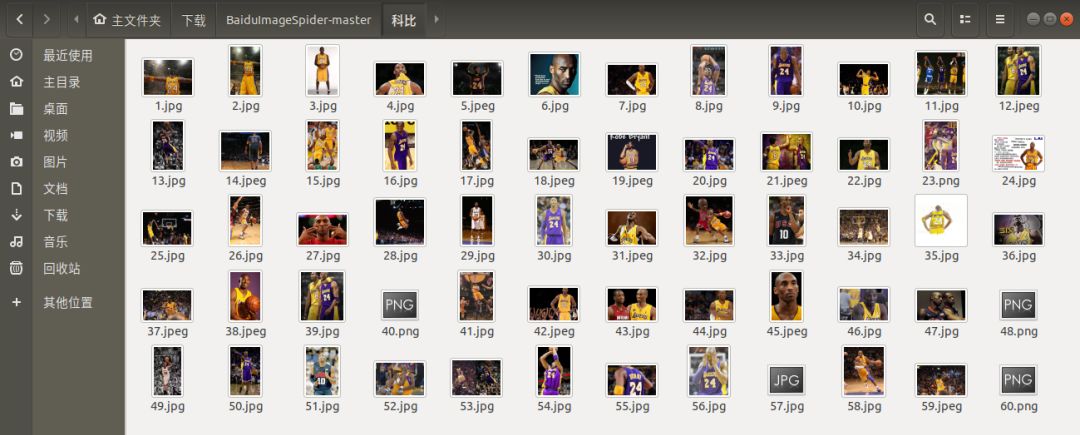Image resolution: width=1080 pixels, height=435 pixels.
Task: Select thumbnail of 12.jpeg
Action: pos(1019,71)
